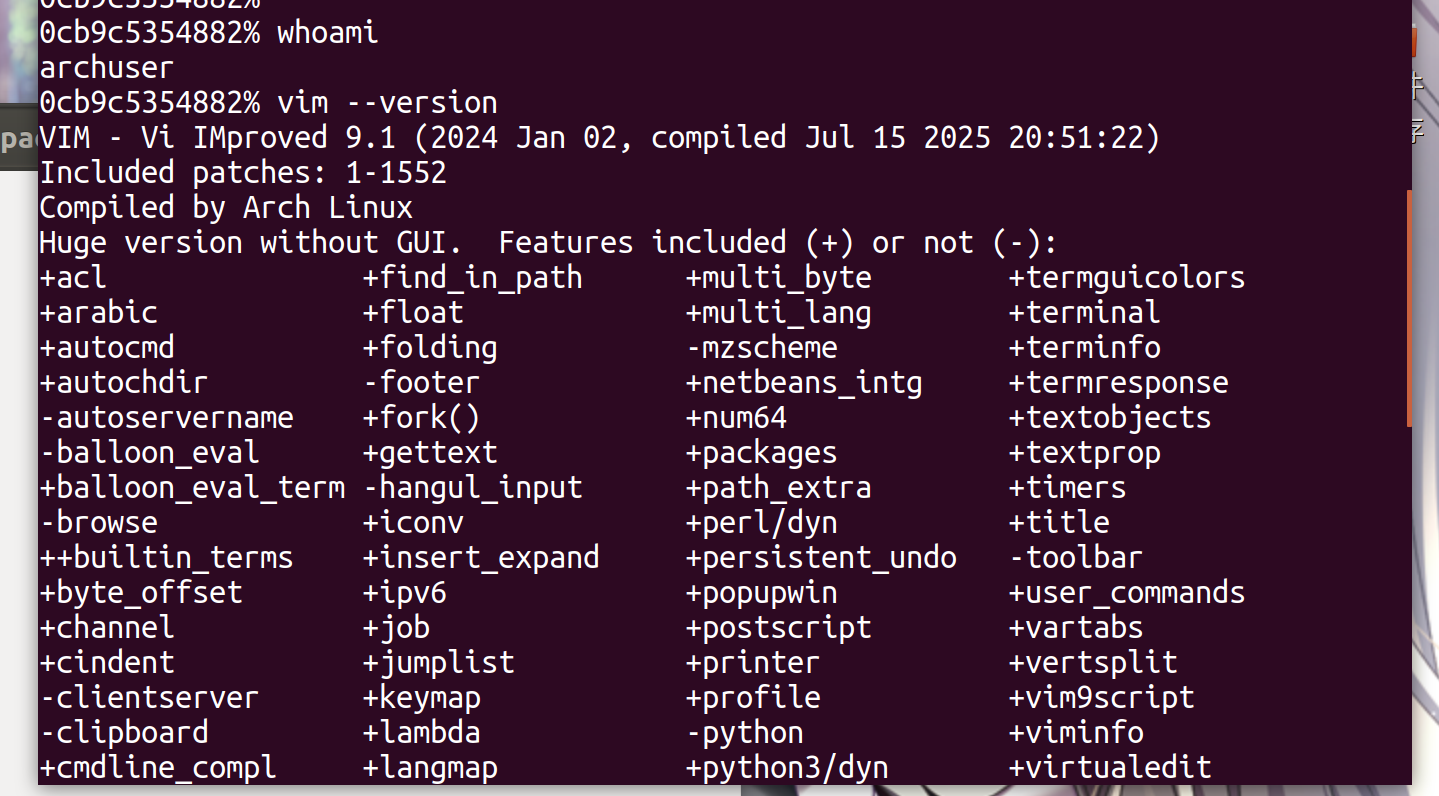Click the terminal's orange vertical scrollbar thumb
Screen dimensions: 1439x796
pos(1409,308)
